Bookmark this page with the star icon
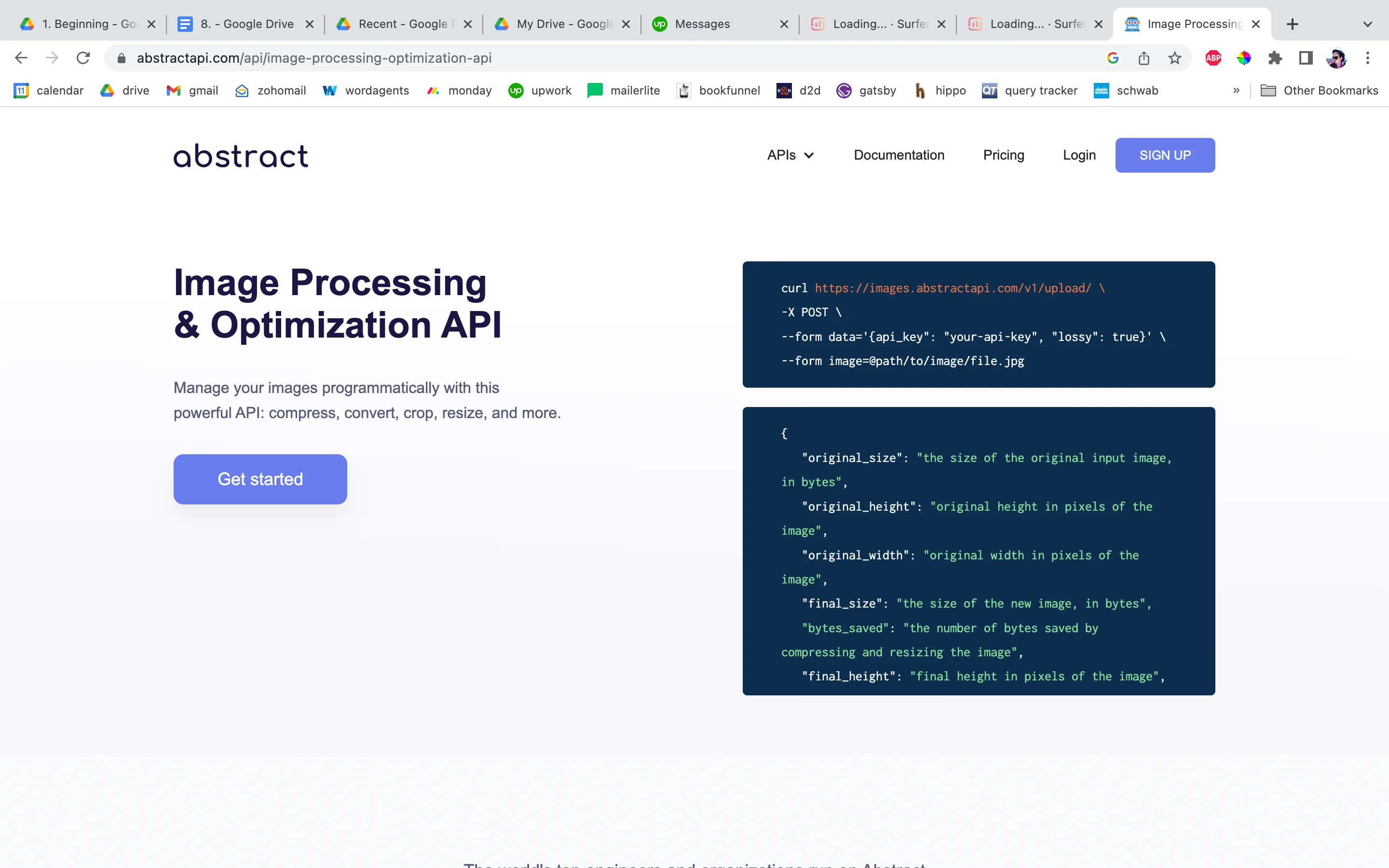Image resolution: width=1389 pixels, height=868 pixels. click(x=1174, y=57)
